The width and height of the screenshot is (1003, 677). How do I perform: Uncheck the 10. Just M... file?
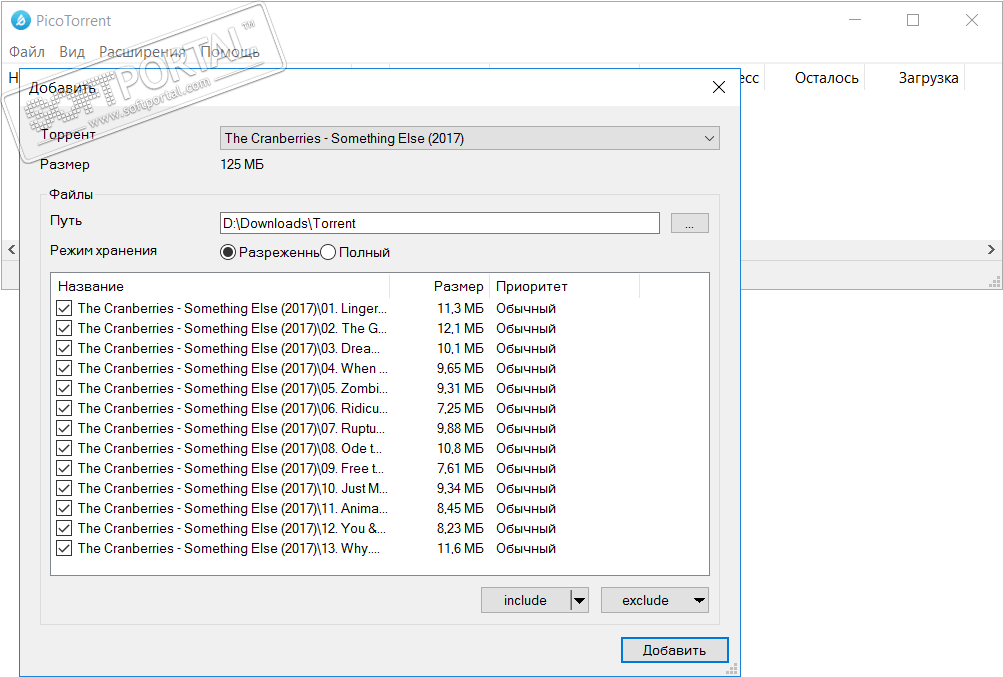point(64,488)
